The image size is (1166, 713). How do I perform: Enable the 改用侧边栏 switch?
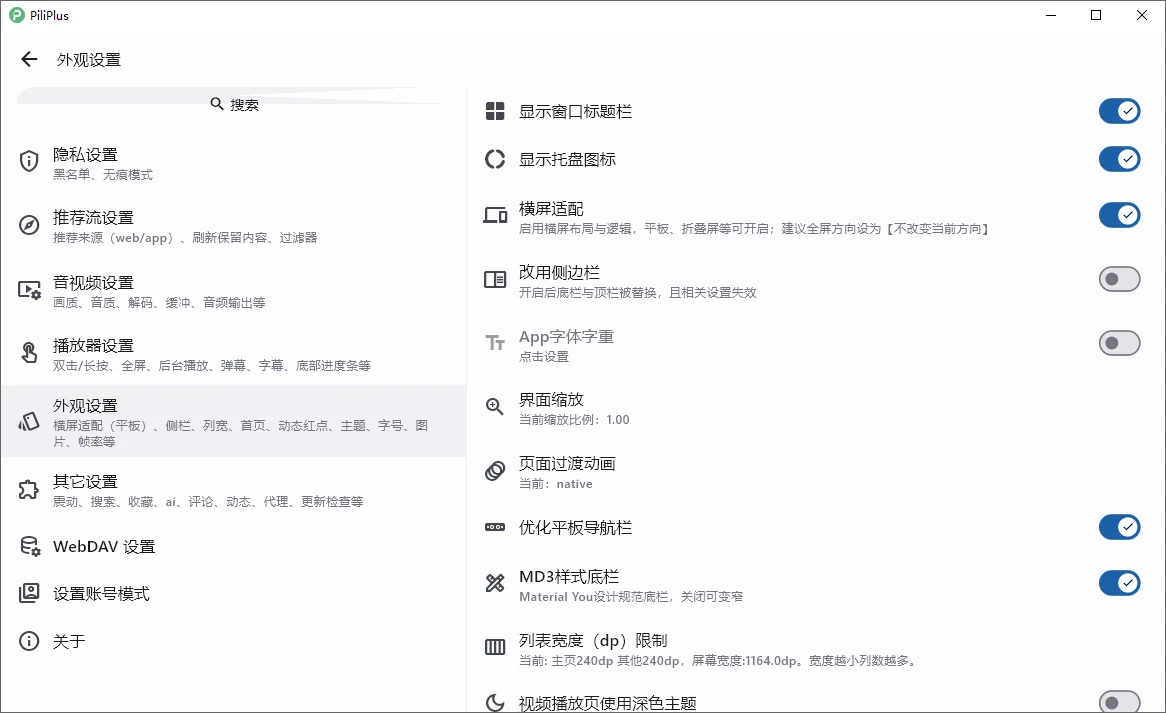tap(1119, 279)
